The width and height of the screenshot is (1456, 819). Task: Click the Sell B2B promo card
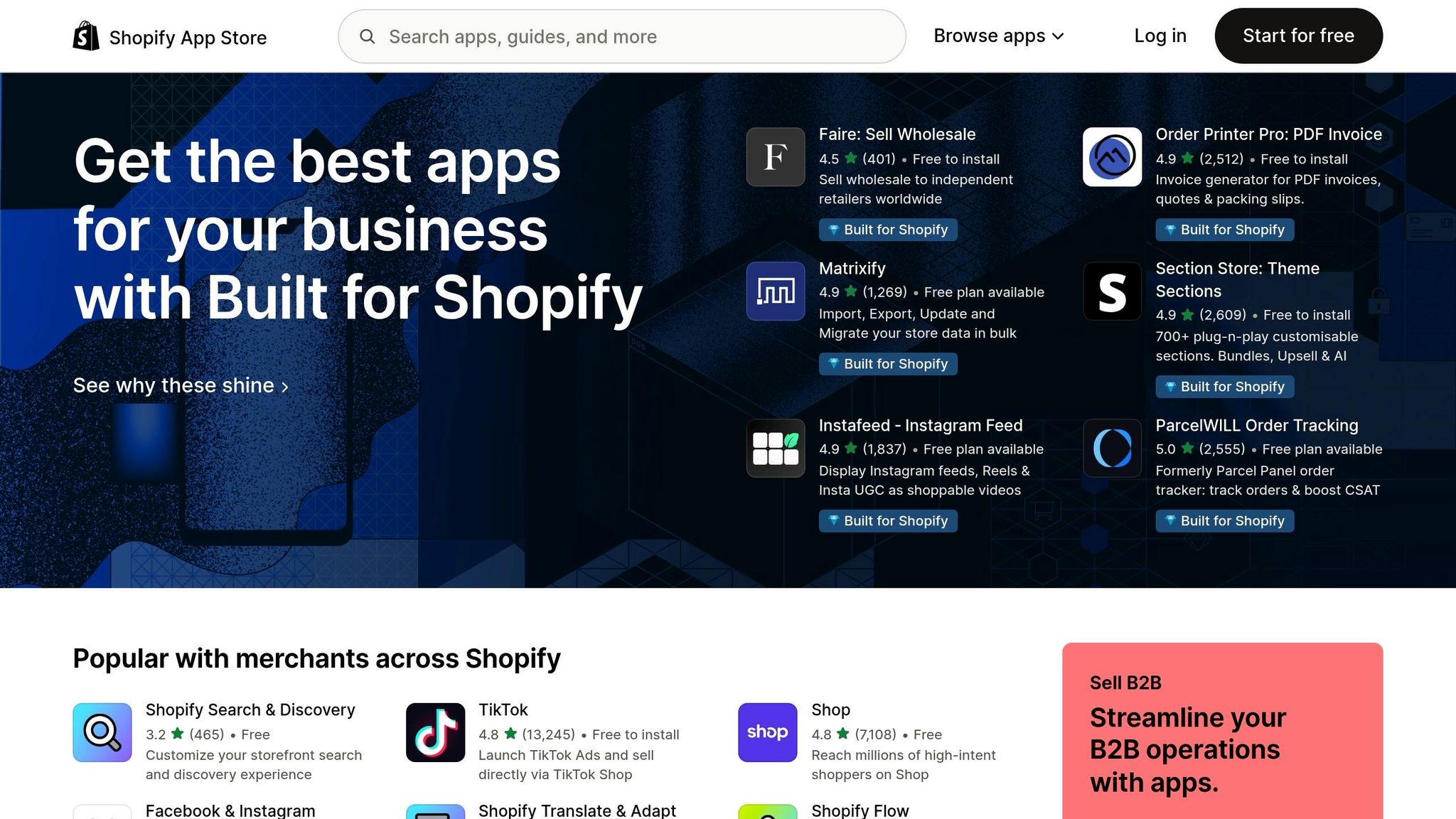coord(1223,731)
